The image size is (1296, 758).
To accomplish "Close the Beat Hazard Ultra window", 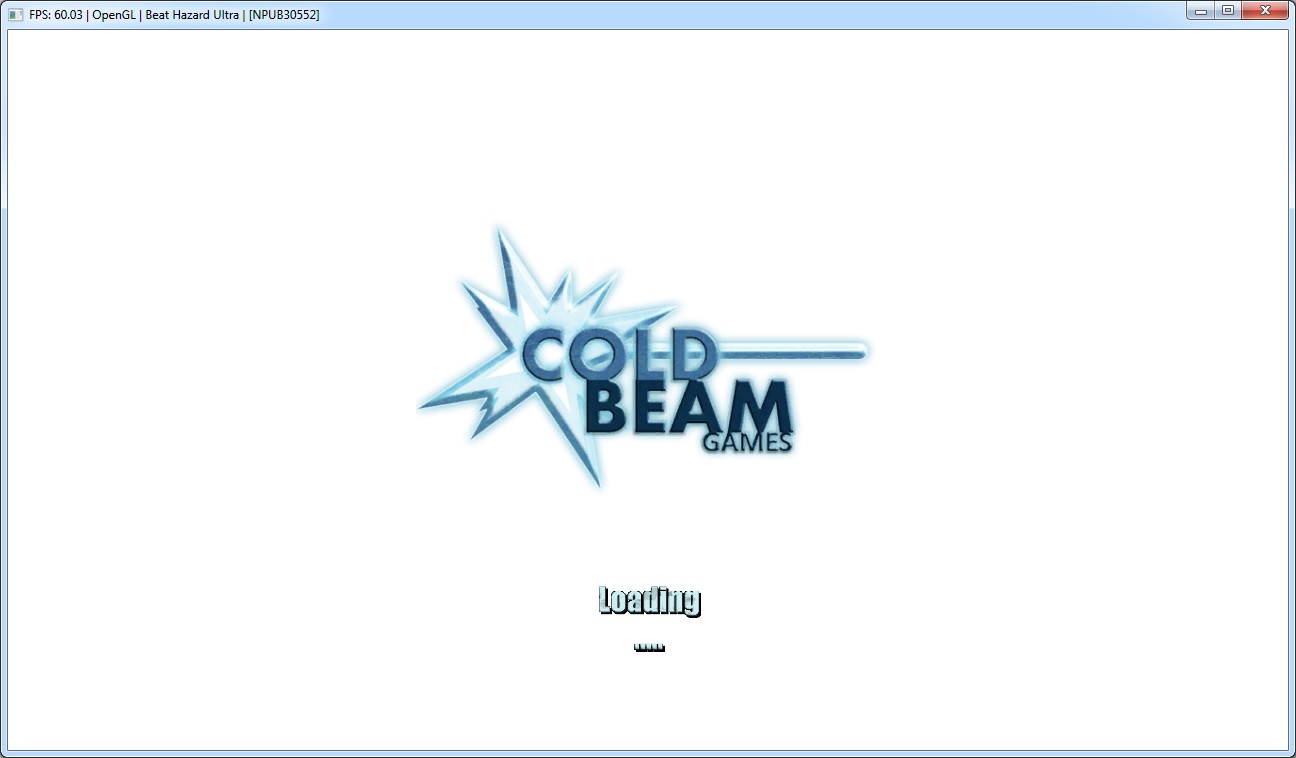I will 1265,10.
